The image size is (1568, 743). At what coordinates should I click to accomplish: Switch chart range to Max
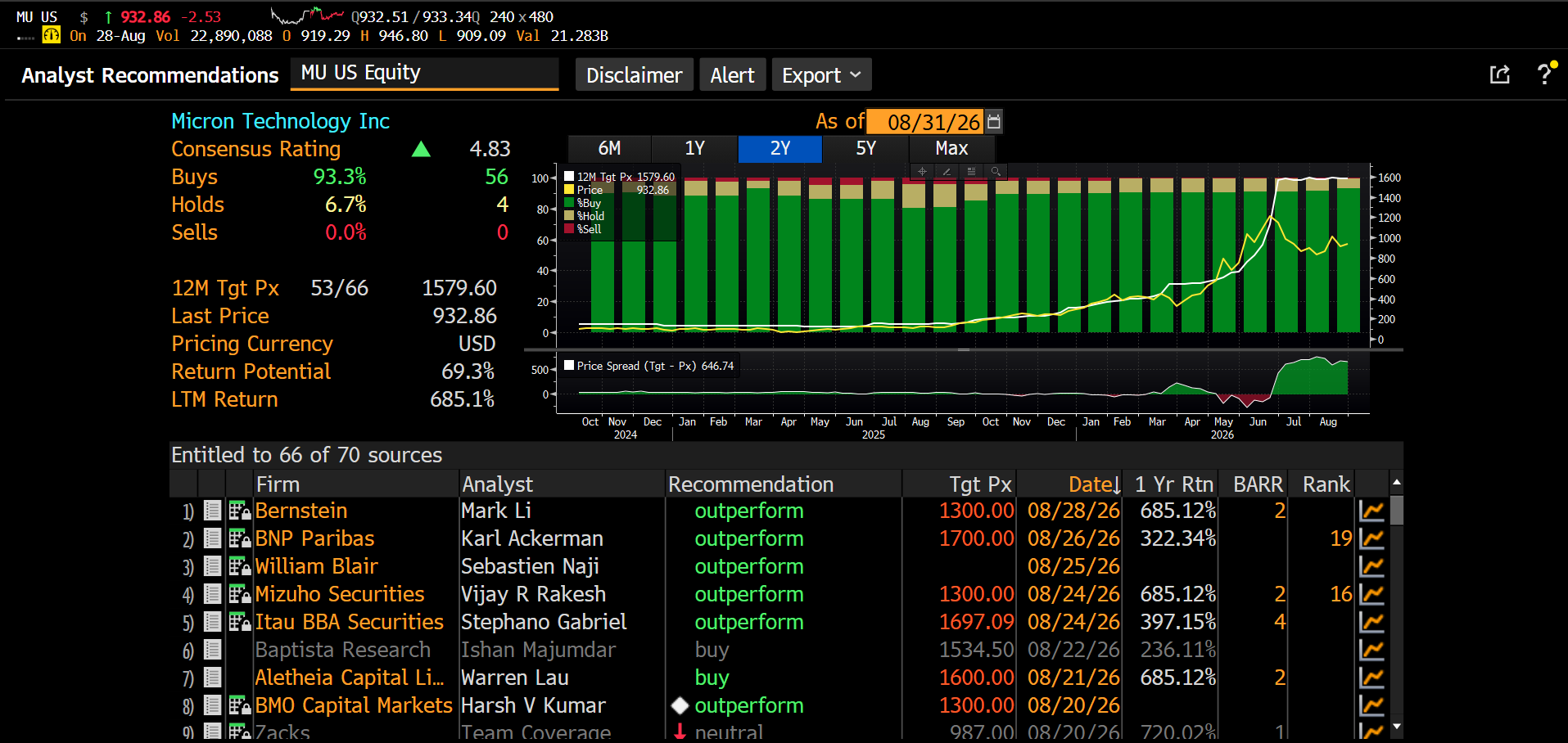tap(951, 149)
